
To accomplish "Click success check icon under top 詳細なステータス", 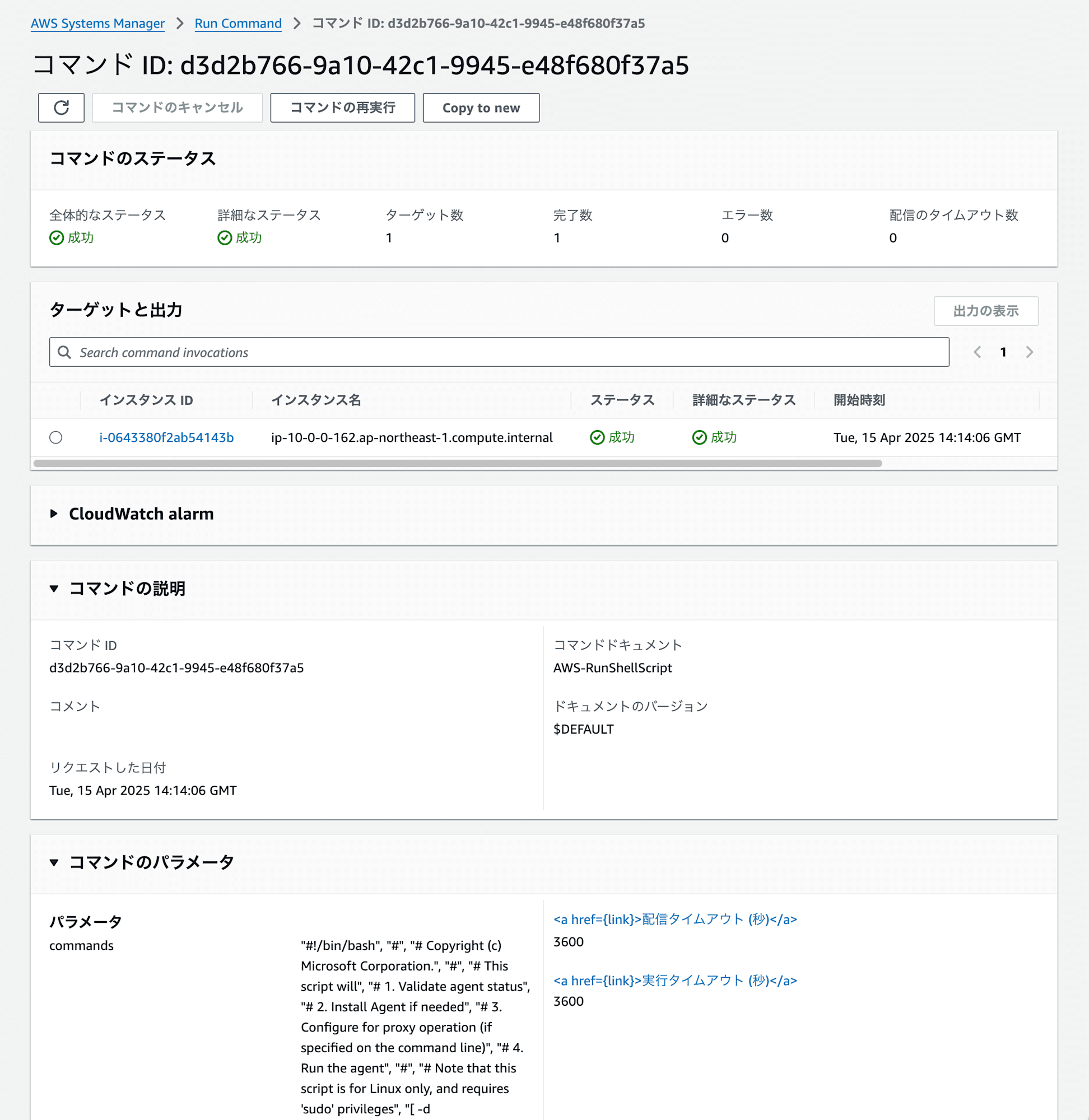I will pos(225,238).
